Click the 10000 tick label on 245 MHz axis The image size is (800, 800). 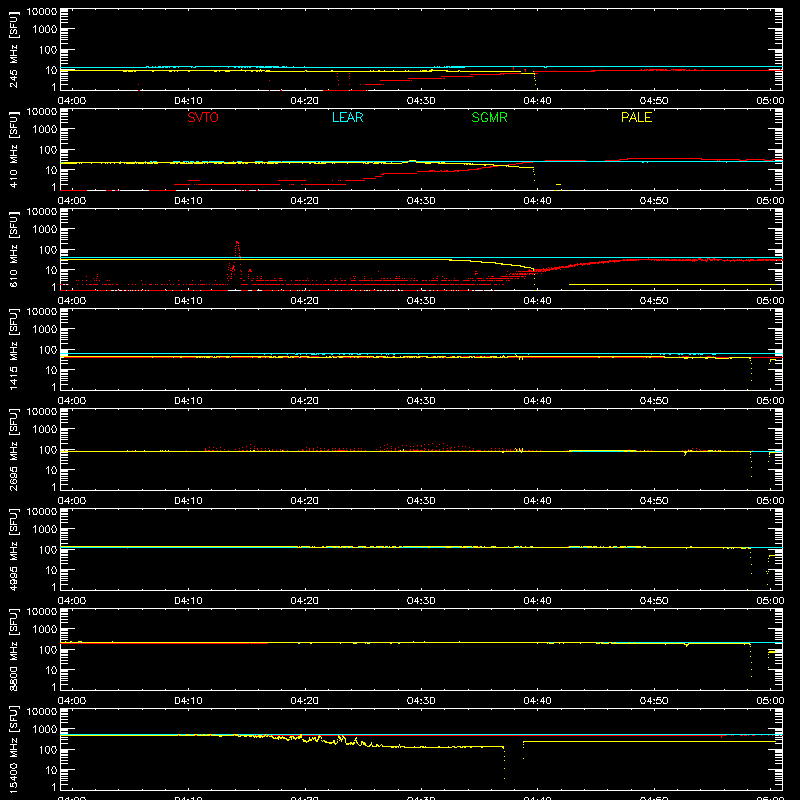coord(42,12)
